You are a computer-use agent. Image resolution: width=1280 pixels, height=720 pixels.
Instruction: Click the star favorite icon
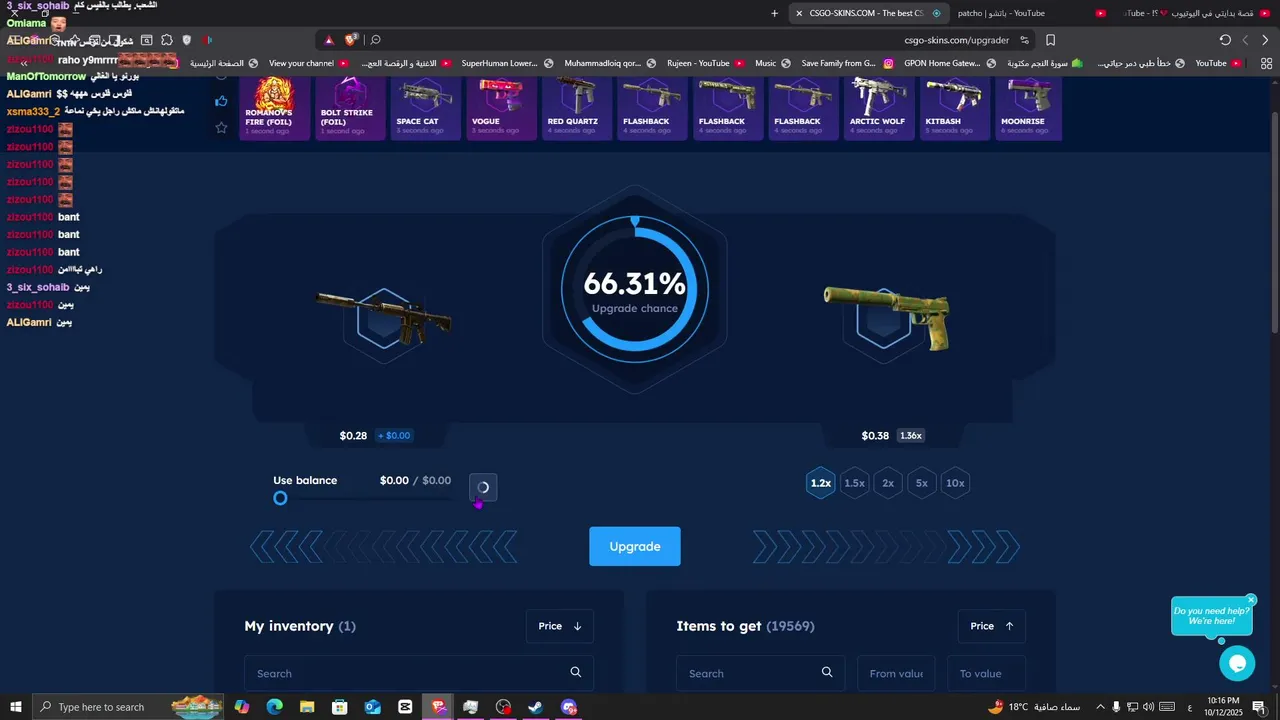coord(222,127)
